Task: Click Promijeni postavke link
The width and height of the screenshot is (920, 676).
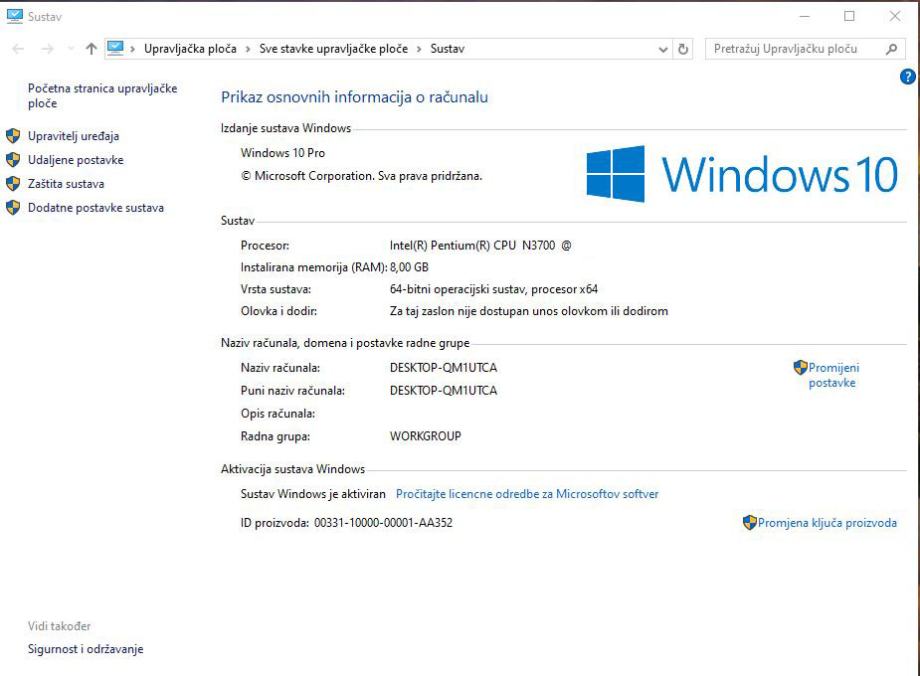Action: [833, 375]
